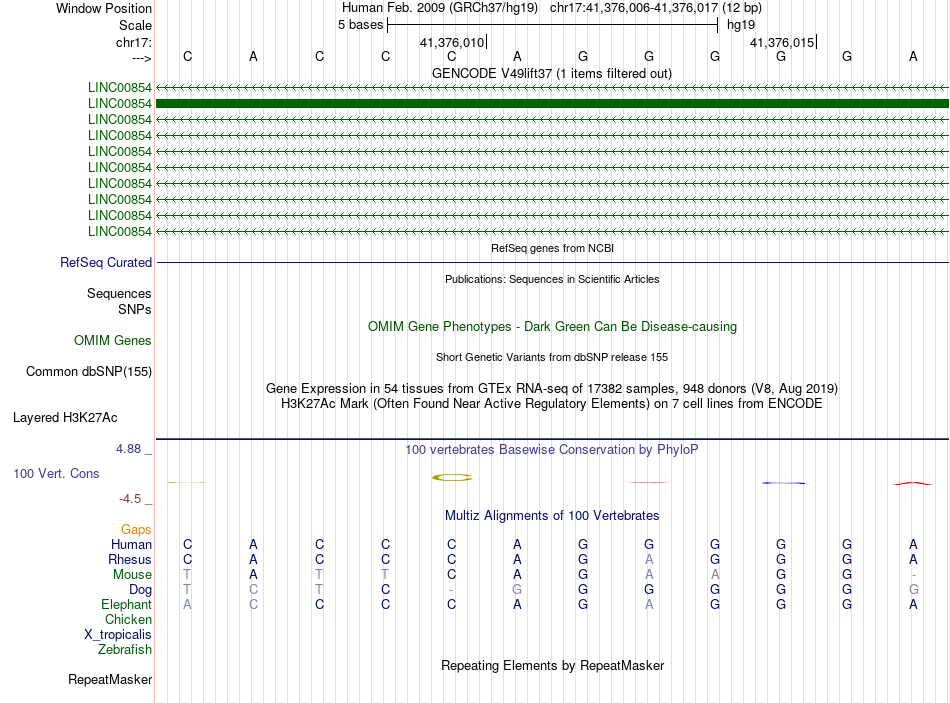Click the "Window Position" track label
Screen dimensions: 950x703
pos(104,8)
